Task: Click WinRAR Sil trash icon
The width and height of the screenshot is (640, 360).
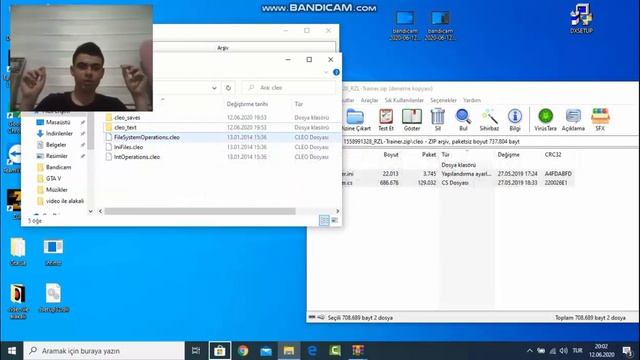Action: point(438,120)
